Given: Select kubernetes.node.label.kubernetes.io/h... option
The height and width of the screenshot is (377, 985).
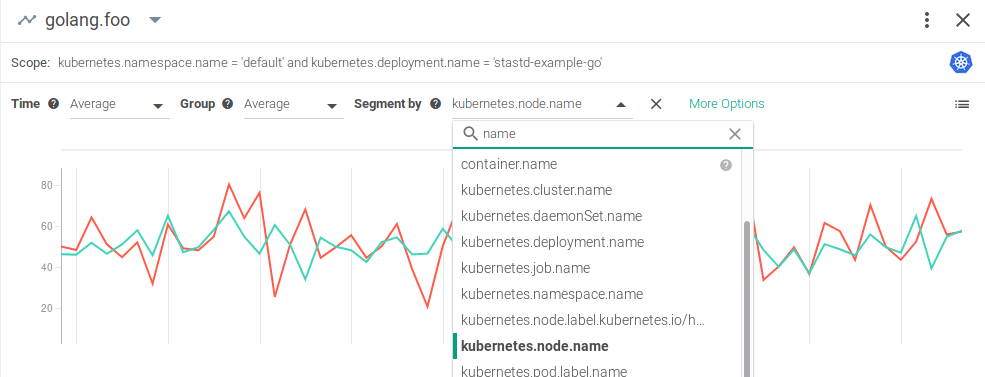Looking at the screenshot, I should point(597,320).
